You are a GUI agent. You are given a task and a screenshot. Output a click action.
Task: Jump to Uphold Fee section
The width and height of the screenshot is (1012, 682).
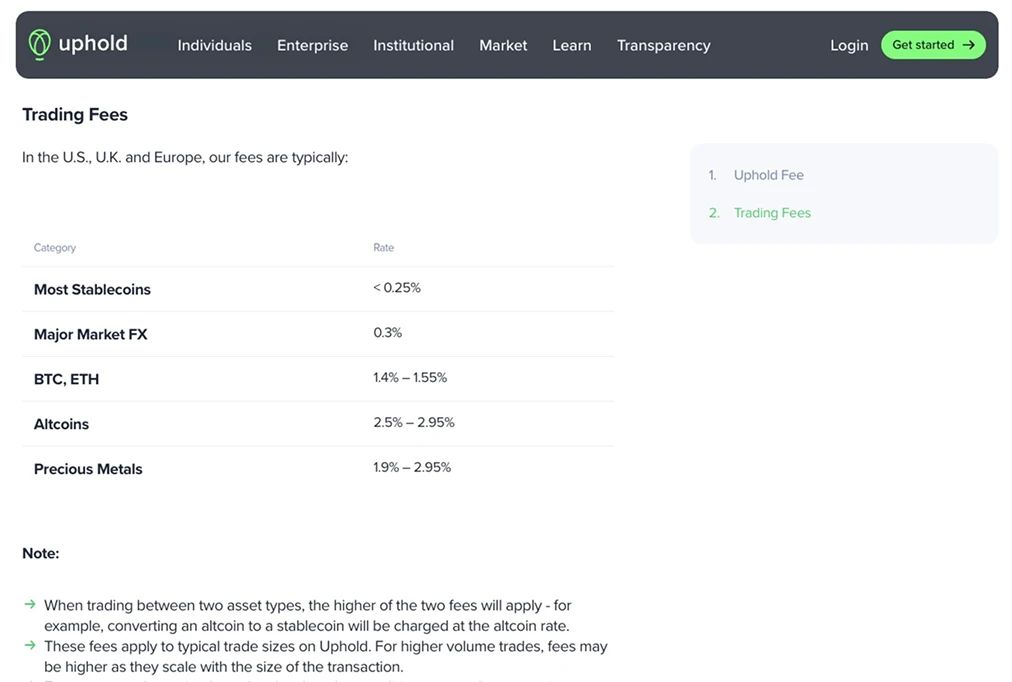pos(768,175)
